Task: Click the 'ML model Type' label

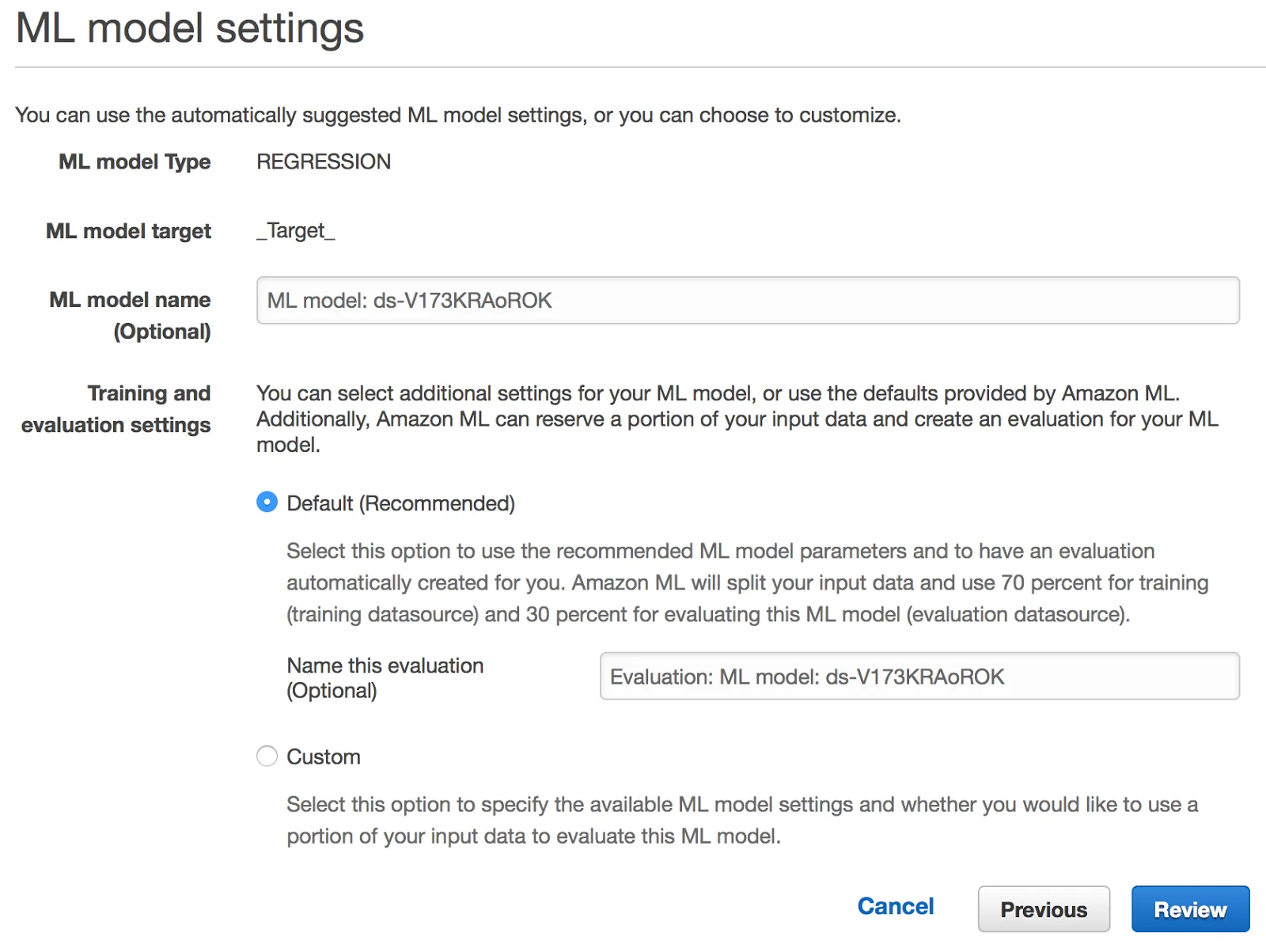Action: click(x=135, y=161)
